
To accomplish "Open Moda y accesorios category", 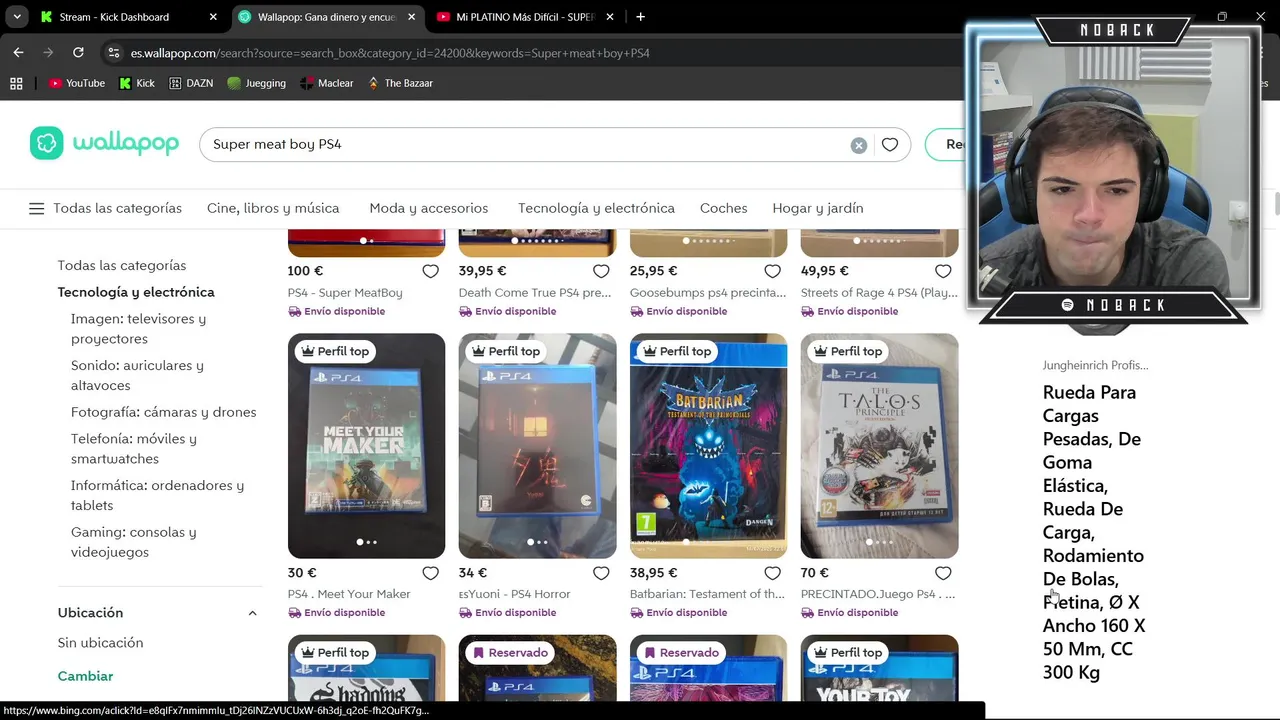I will (429, 208).
